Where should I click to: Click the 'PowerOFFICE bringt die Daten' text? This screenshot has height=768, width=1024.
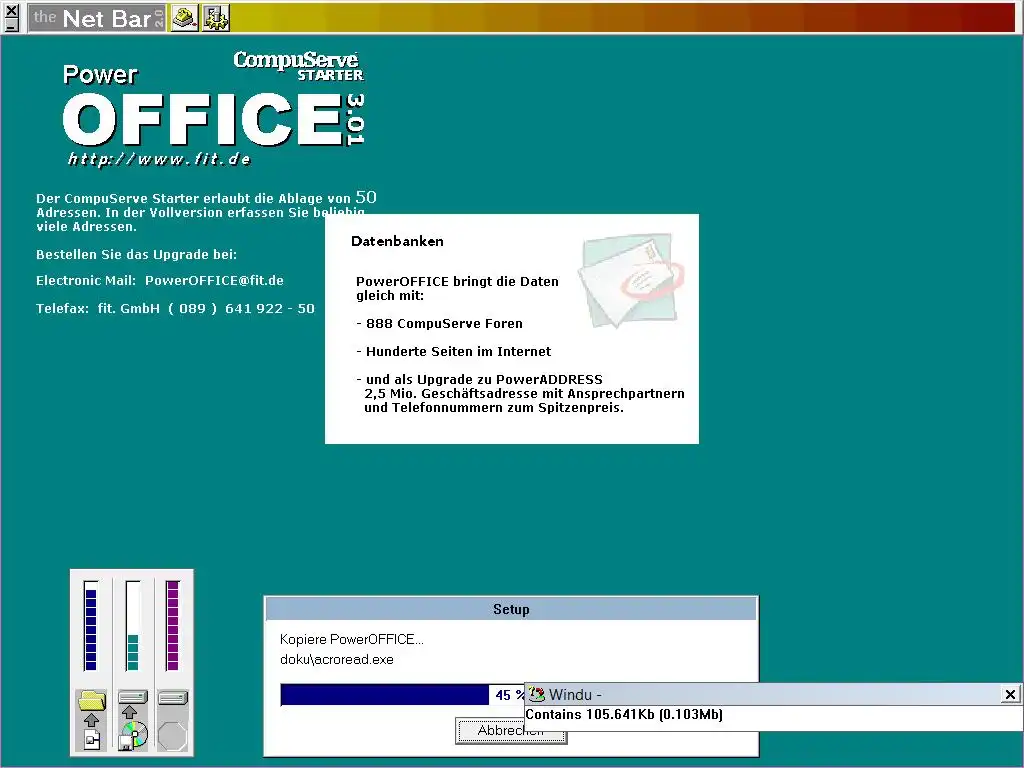coord(457,281)
